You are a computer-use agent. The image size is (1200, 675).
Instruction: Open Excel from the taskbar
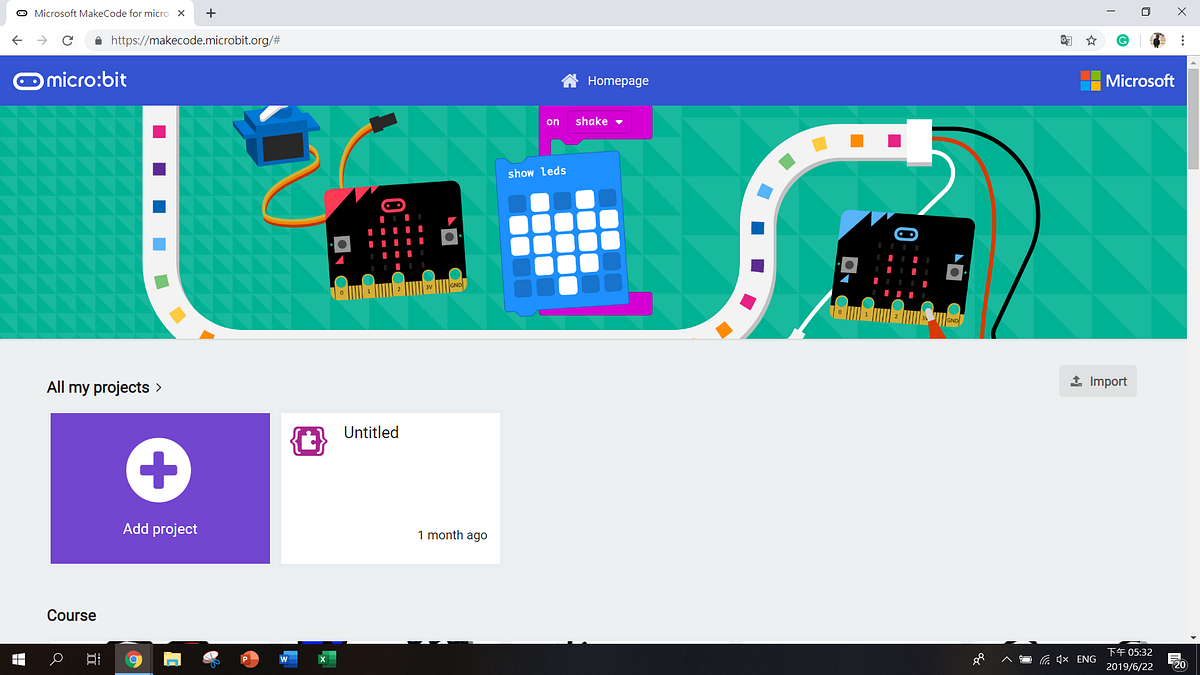click(326, 659)
